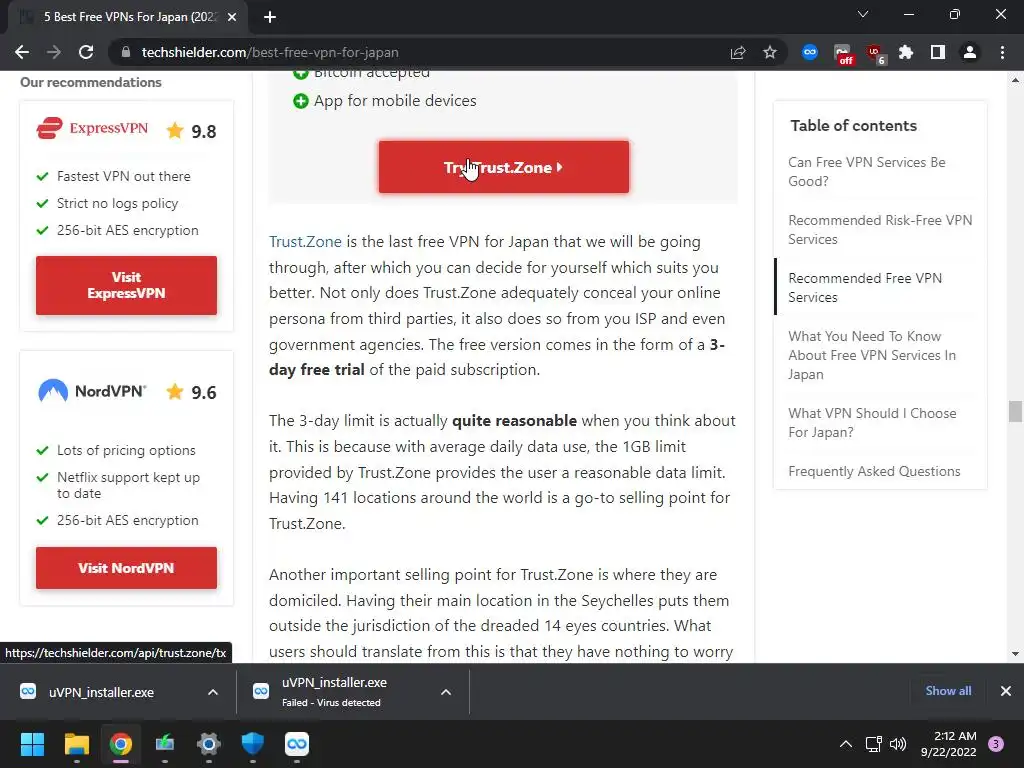Show hidden system tray icons
Image resolution: width=1024 pixels, height=768 pixels.
[x=846, y=744]
